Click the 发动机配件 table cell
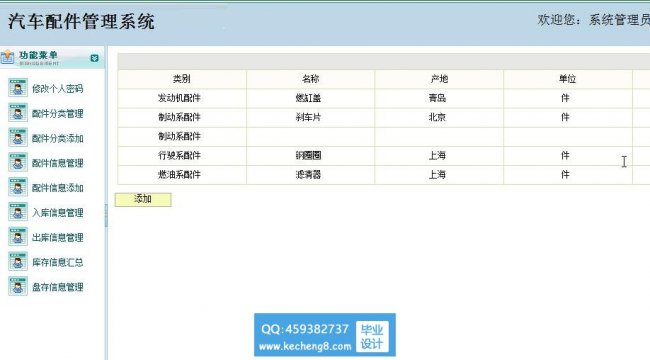Viewport: 650px width, 360px height. [182, 98]
